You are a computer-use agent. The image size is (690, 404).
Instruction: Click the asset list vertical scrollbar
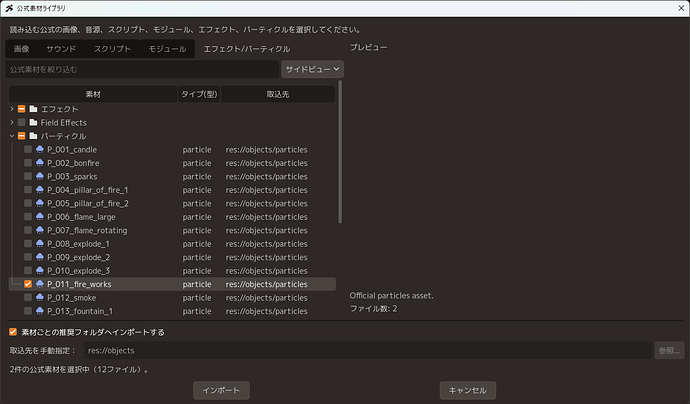(340, 152)
